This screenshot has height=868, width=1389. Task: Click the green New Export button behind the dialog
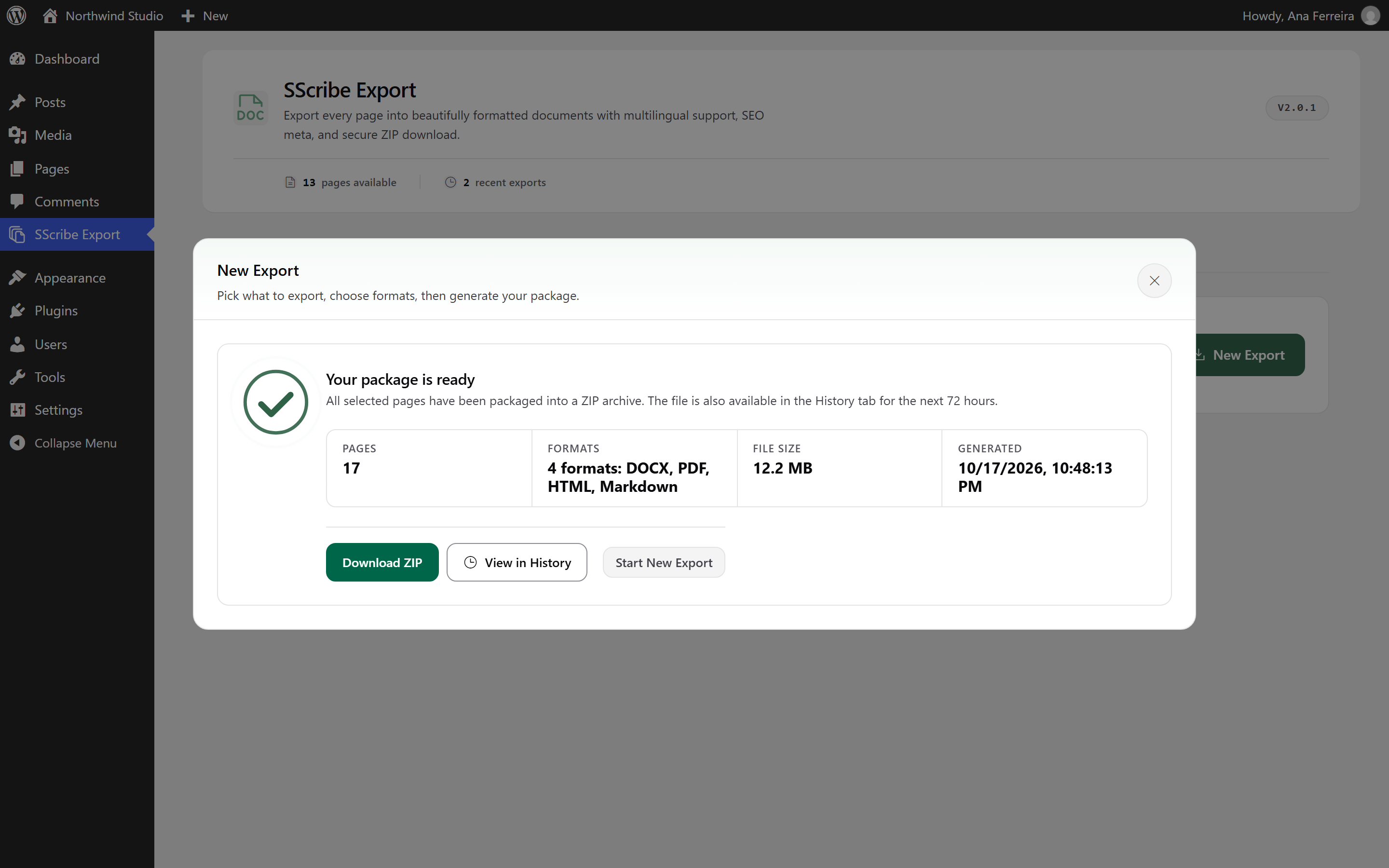[x=1250, y=355]
